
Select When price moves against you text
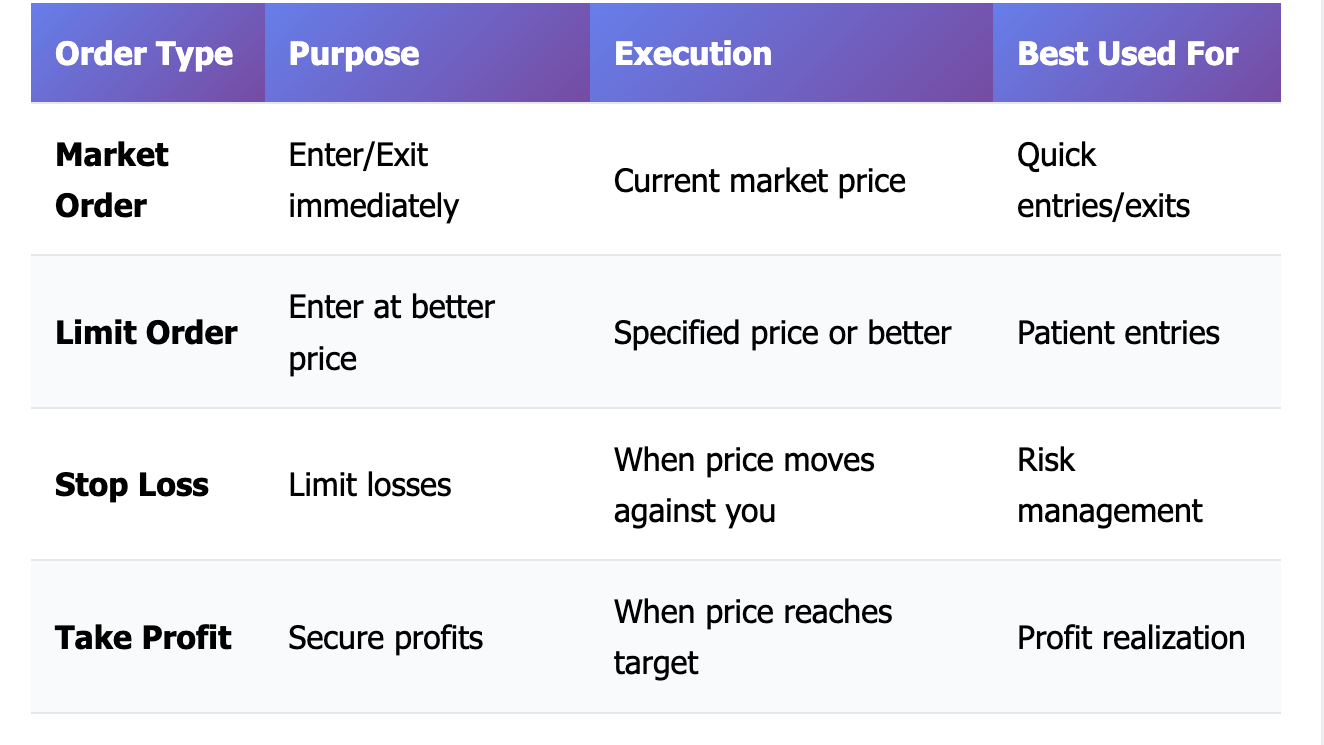click(x=744, y=485)
